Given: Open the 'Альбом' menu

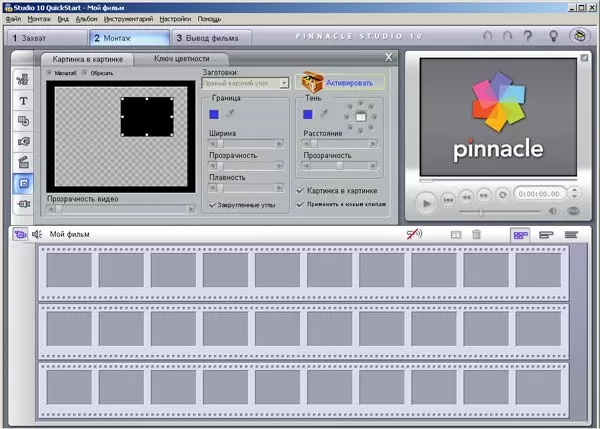Looking at the screenshot, I should pos(87,19).
